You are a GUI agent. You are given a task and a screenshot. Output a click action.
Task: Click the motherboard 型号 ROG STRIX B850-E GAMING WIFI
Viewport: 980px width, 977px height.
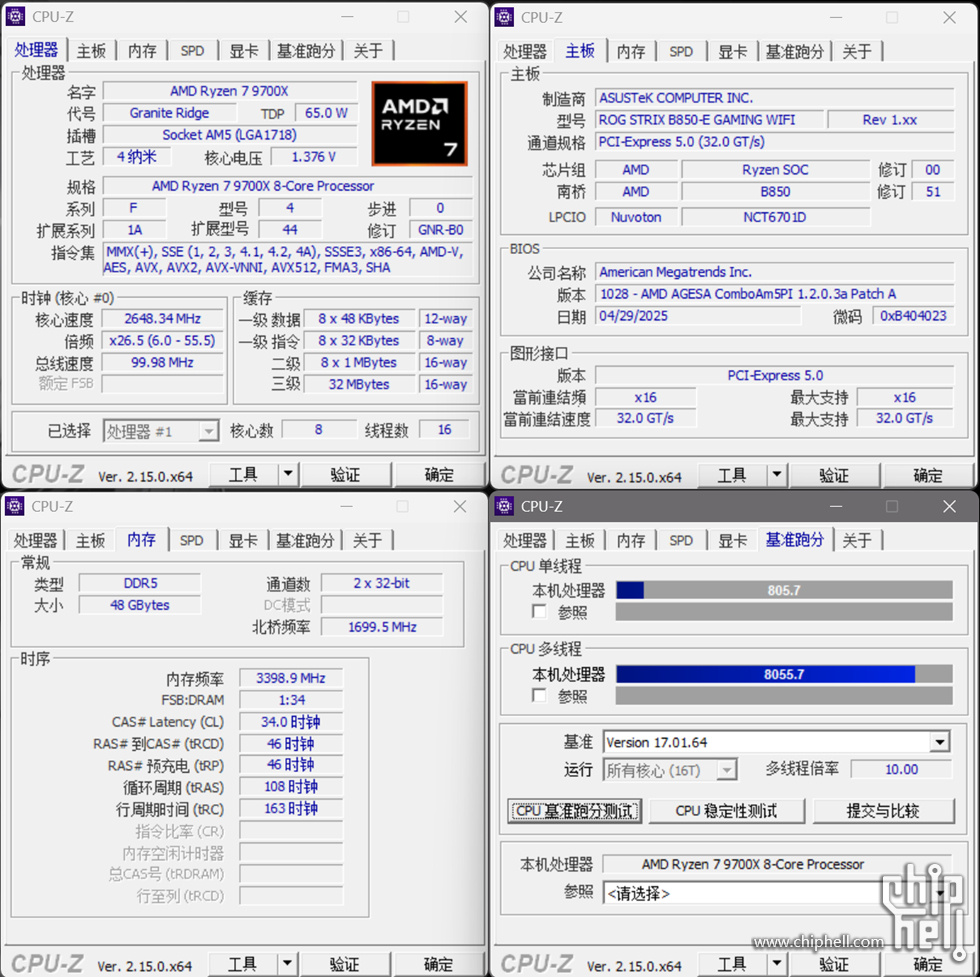[x=709, y=119]
